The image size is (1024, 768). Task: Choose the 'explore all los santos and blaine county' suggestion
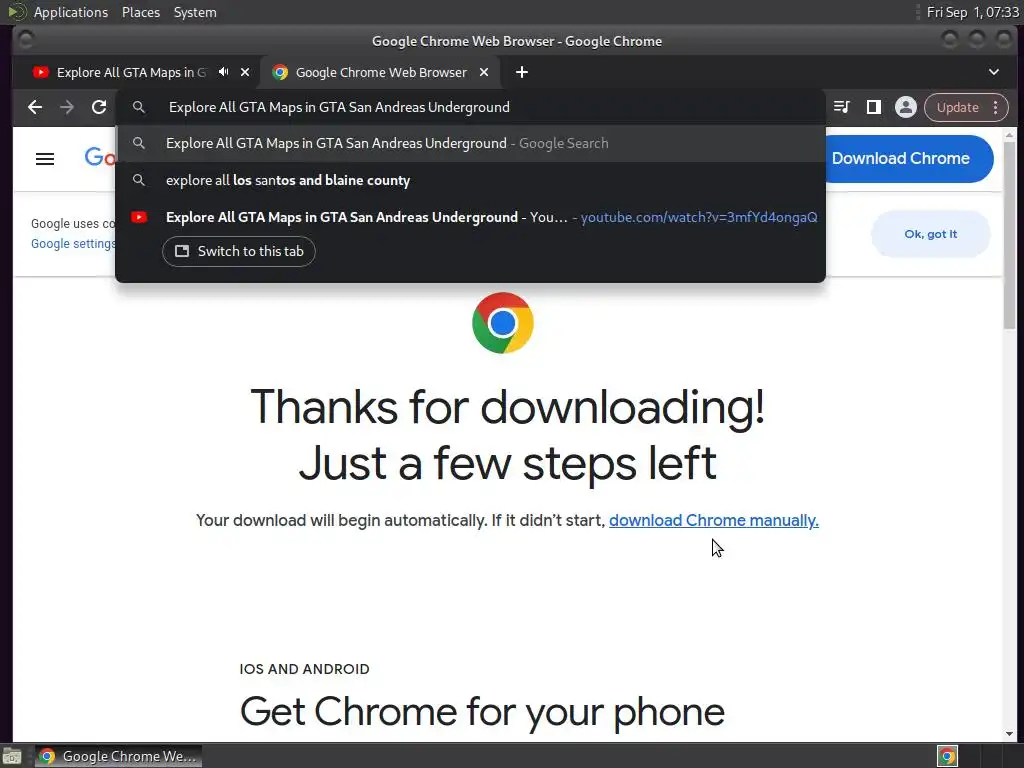click(x=470, y=180)
